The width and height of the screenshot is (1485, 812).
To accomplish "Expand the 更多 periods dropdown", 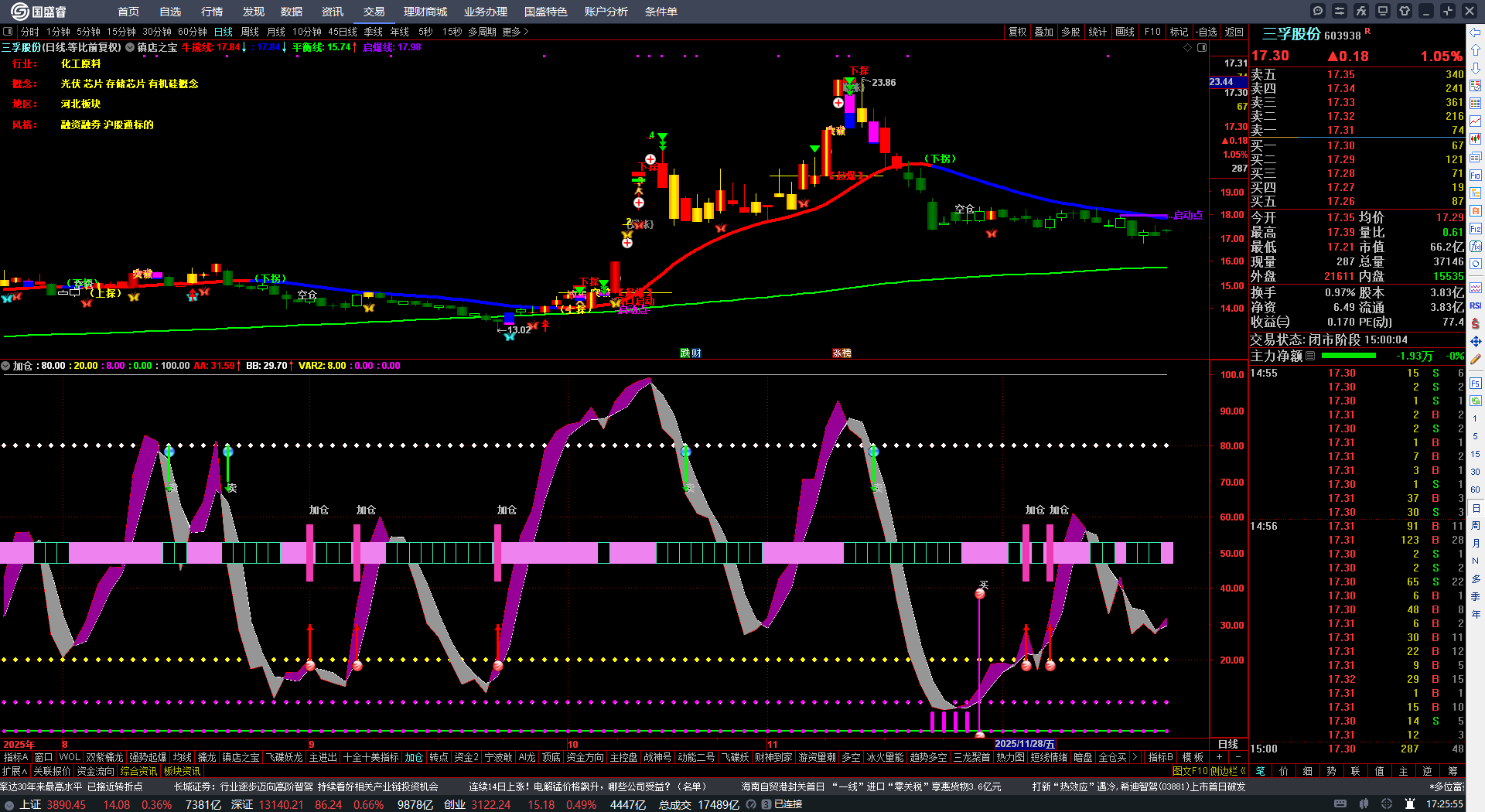I will [x=515, y=32].
